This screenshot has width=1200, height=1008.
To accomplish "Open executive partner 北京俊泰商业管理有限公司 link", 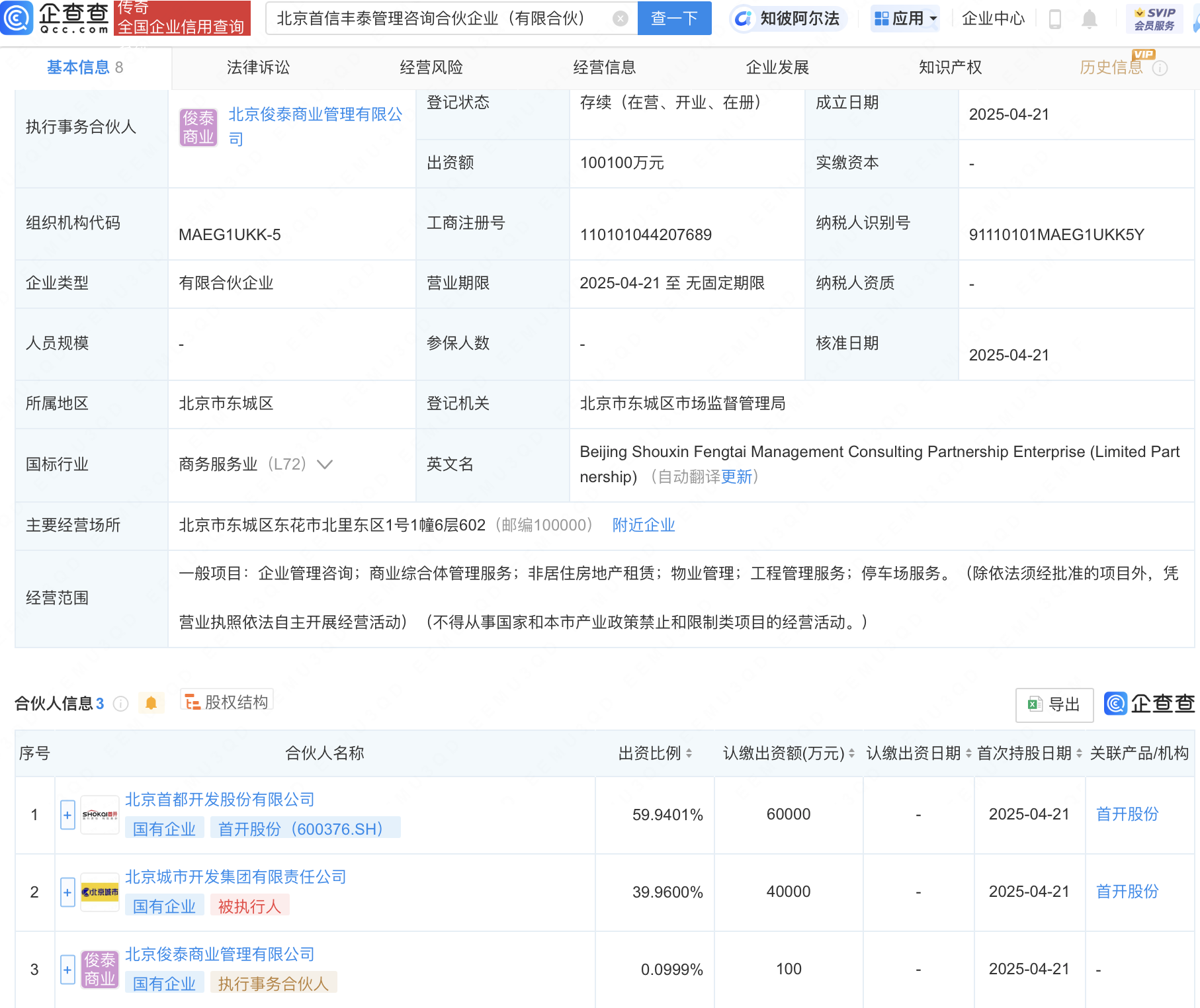I will point(315,126).
